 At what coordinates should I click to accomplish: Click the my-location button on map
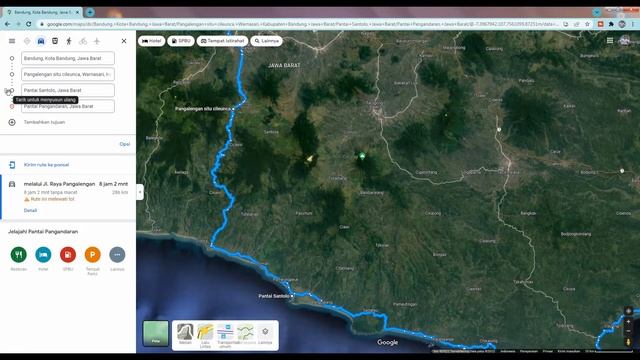[x=629, y=311]
